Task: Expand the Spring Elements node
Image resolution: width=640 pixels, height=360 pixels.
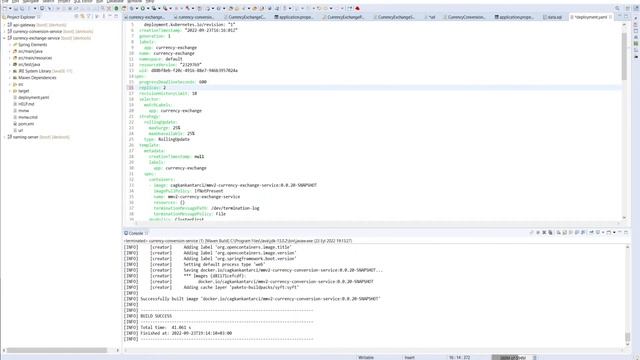Action: pos(10,44)
